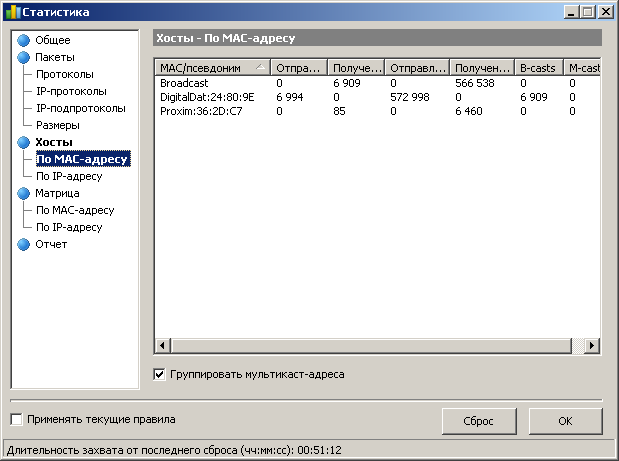Click the 6 460 value in Proxim row

(469, 111)
